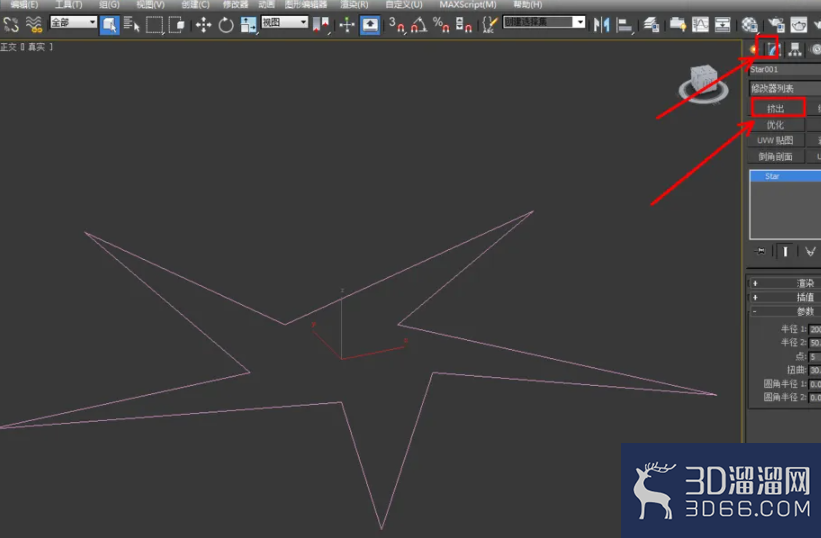Select the Move transform tool
821x538 pixels.
(x=203, y=25)
